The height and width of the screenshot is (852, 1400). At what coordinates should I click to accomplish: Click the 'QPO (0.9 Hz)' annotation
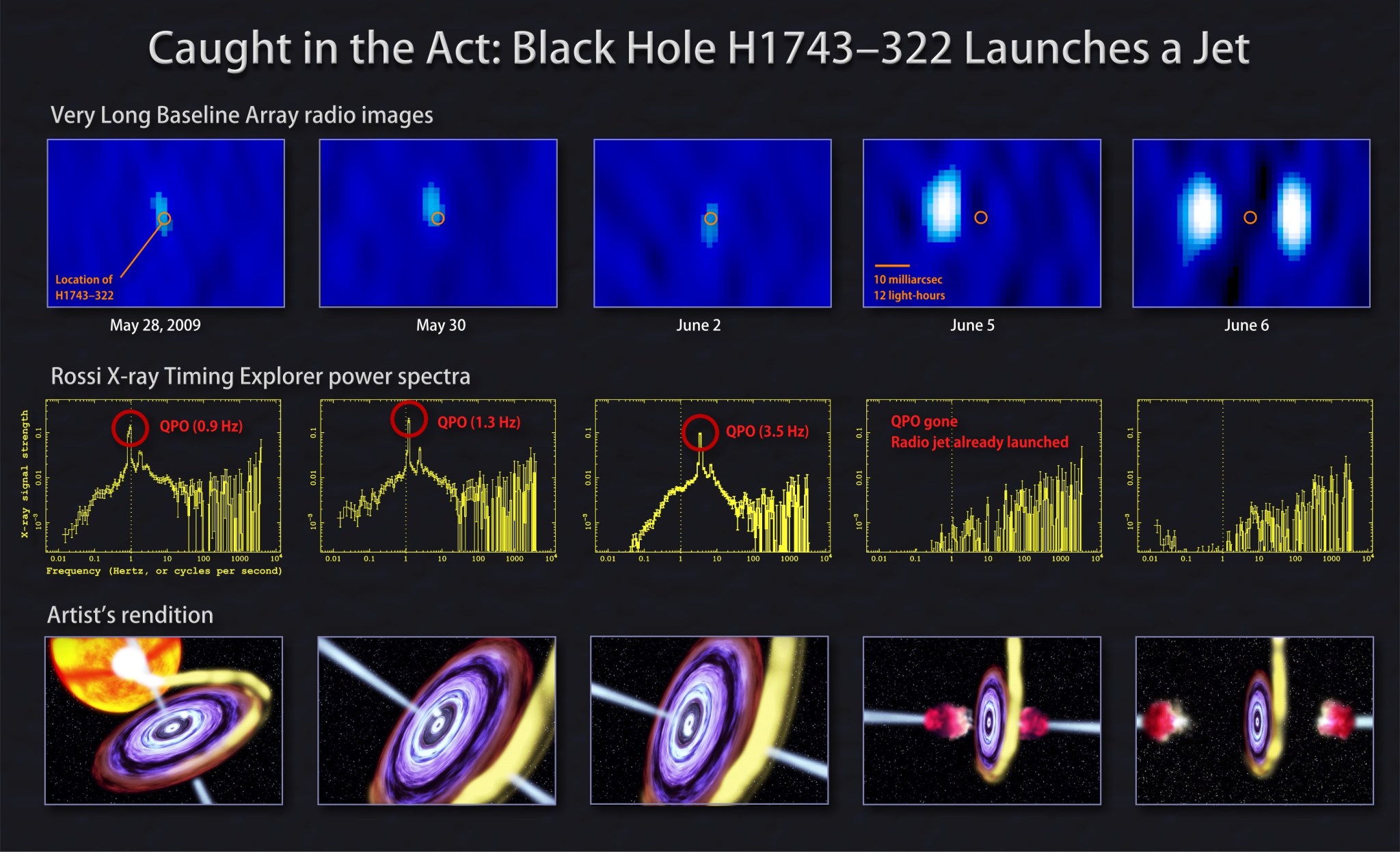coord(201,426)
